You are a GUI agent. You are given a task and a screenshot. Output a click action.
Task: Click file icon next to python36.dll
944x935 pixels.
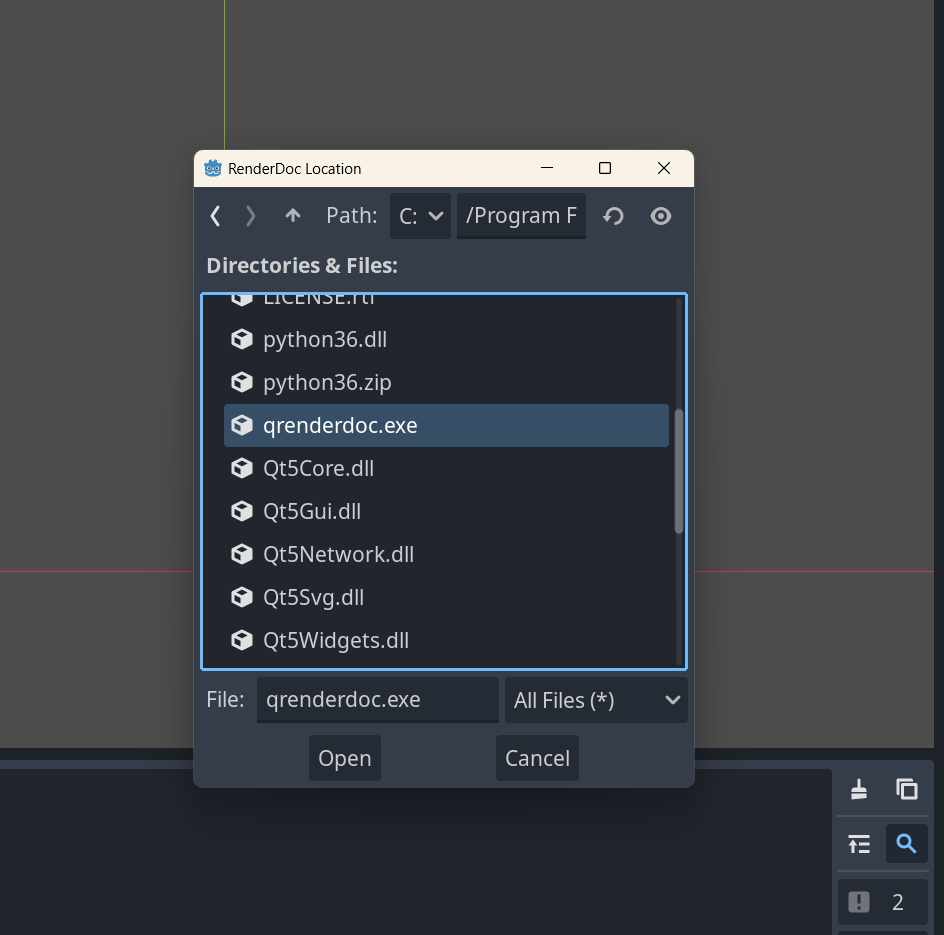(242, 340)
